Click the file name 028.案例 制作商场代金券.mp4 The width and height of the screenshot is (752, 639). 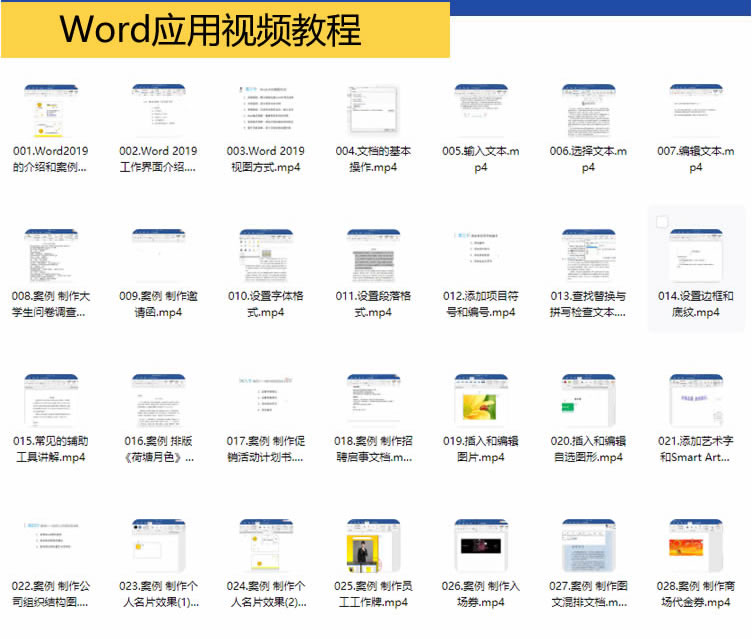pos(695,593)
